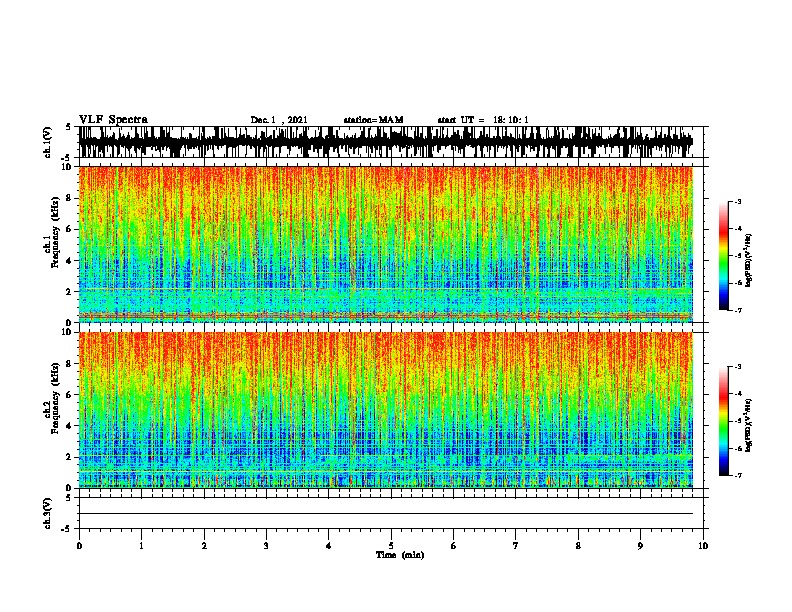Click time axis tick label "5"

click(391, 546)
